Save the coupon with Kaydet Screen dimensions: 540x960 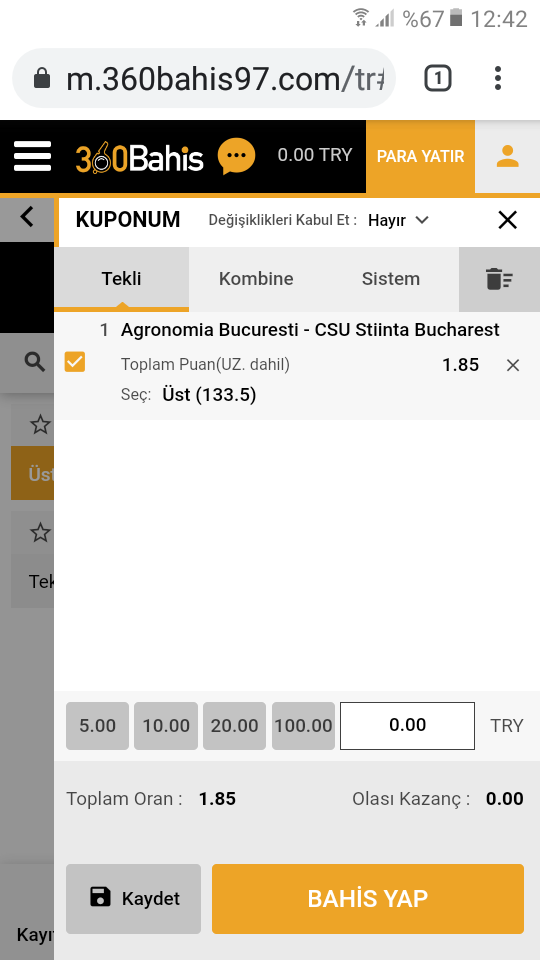[x=133, y=899]
